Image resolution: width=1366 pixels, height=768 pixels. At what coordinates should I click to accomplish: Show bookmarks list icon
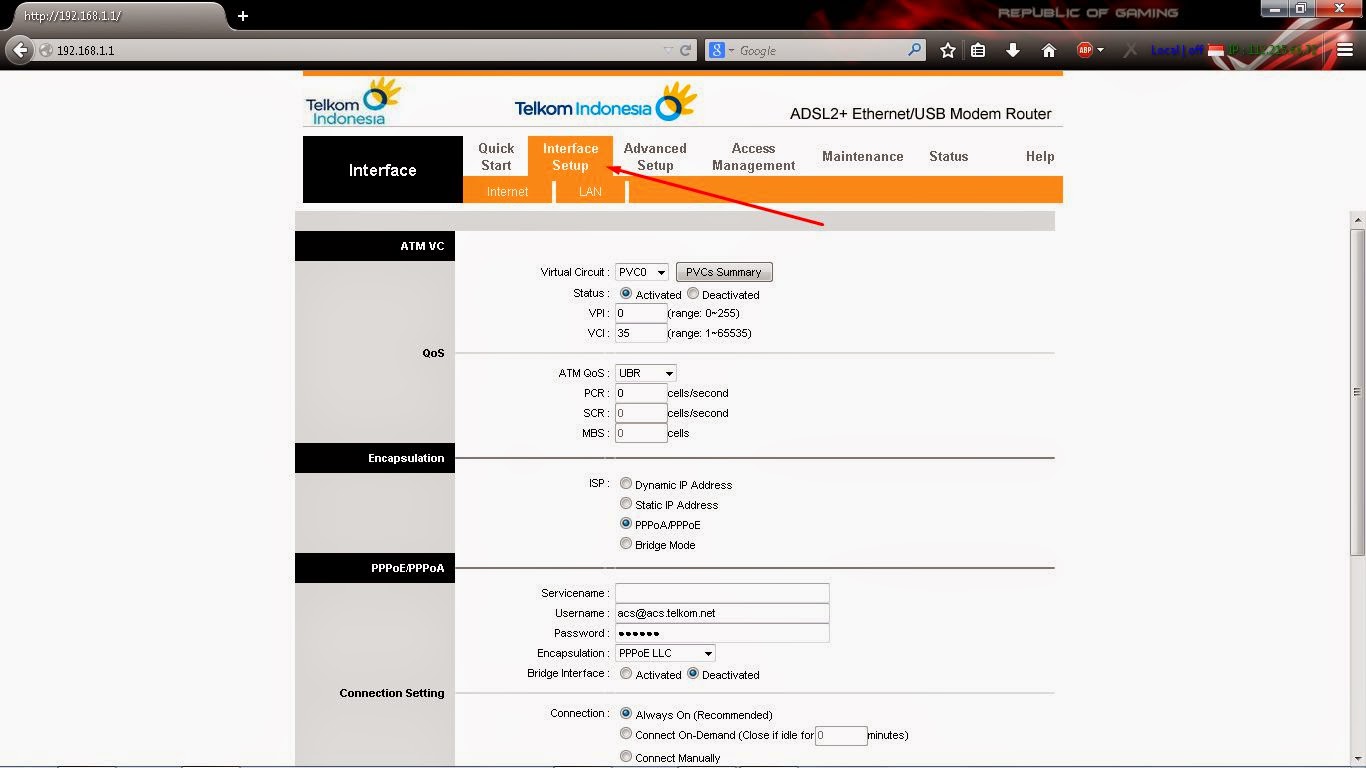(x=979, y=50)
